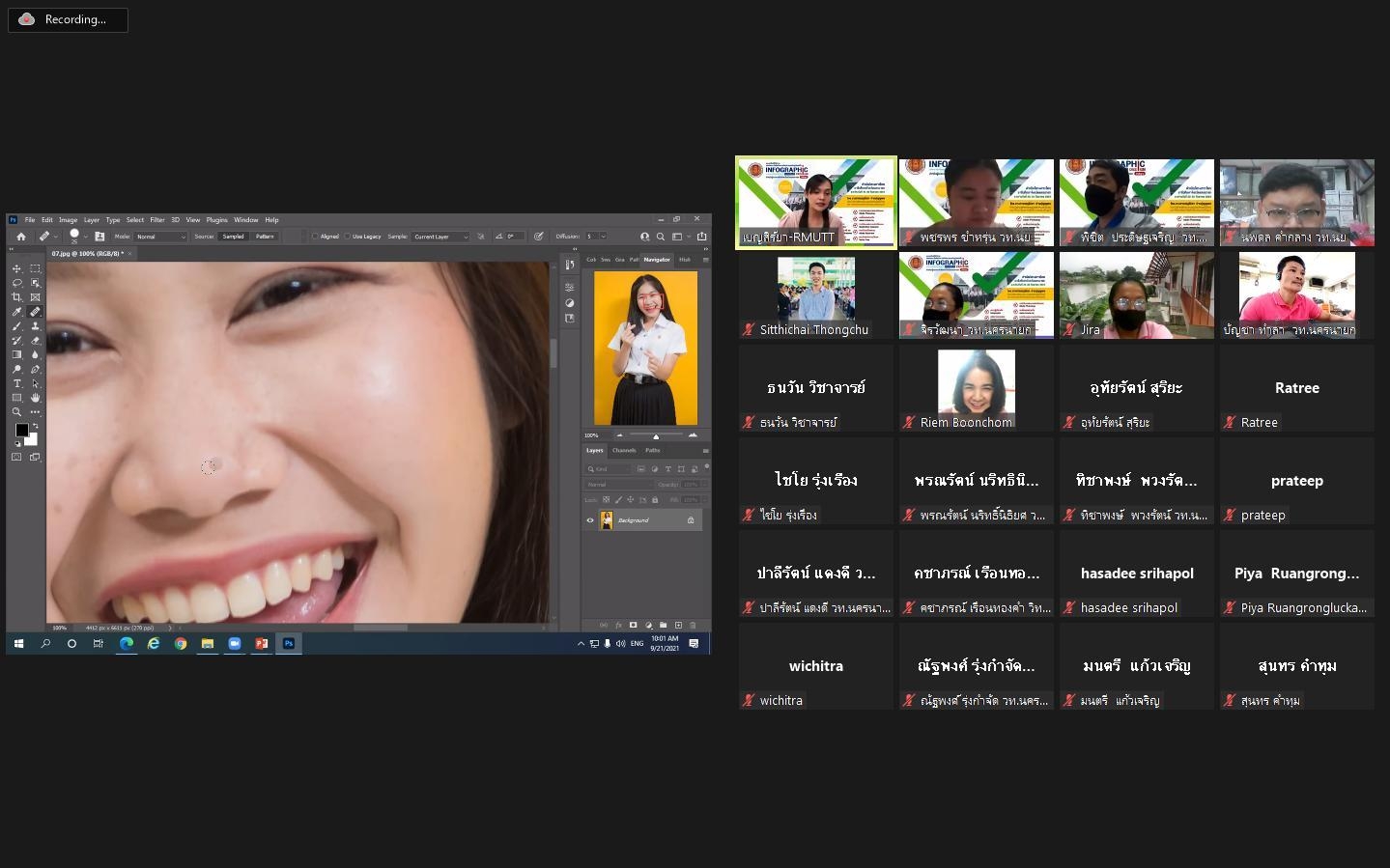Open the brush preset picker dropdown
The image size is (1390, 868).
point(86,237)
